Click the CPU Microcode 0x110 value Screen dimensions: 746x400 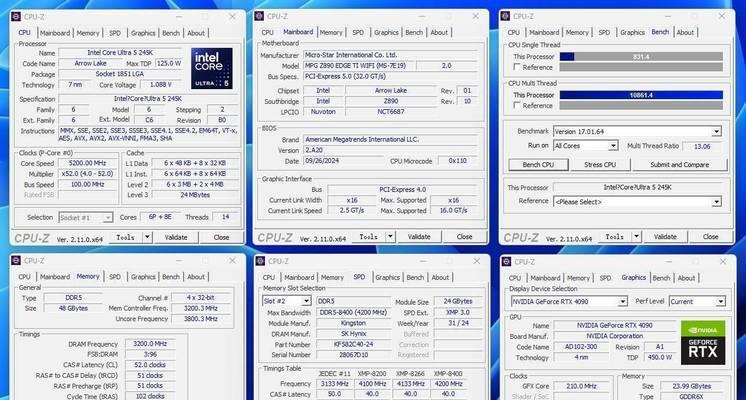pos(457,161)
